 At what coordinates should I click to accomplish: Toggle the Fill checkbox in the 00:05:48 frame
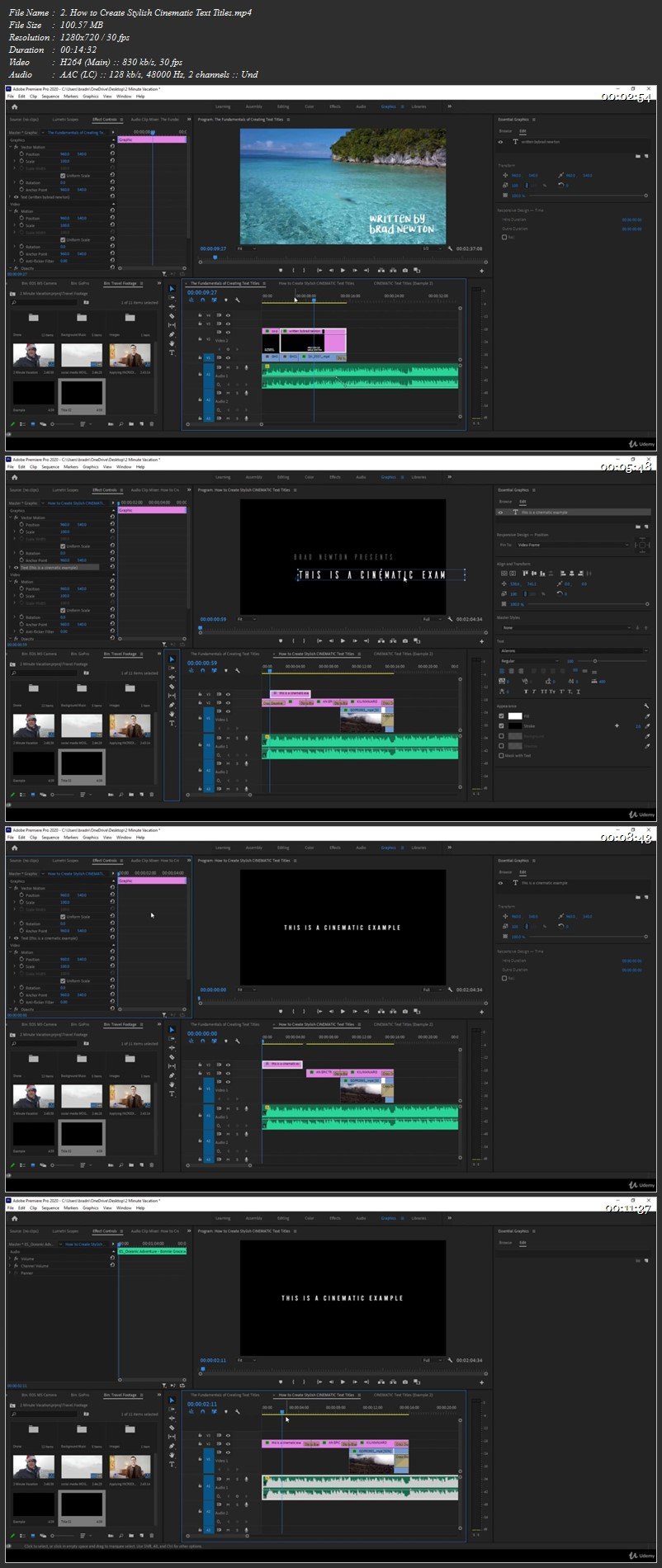(x=501, y=716)
